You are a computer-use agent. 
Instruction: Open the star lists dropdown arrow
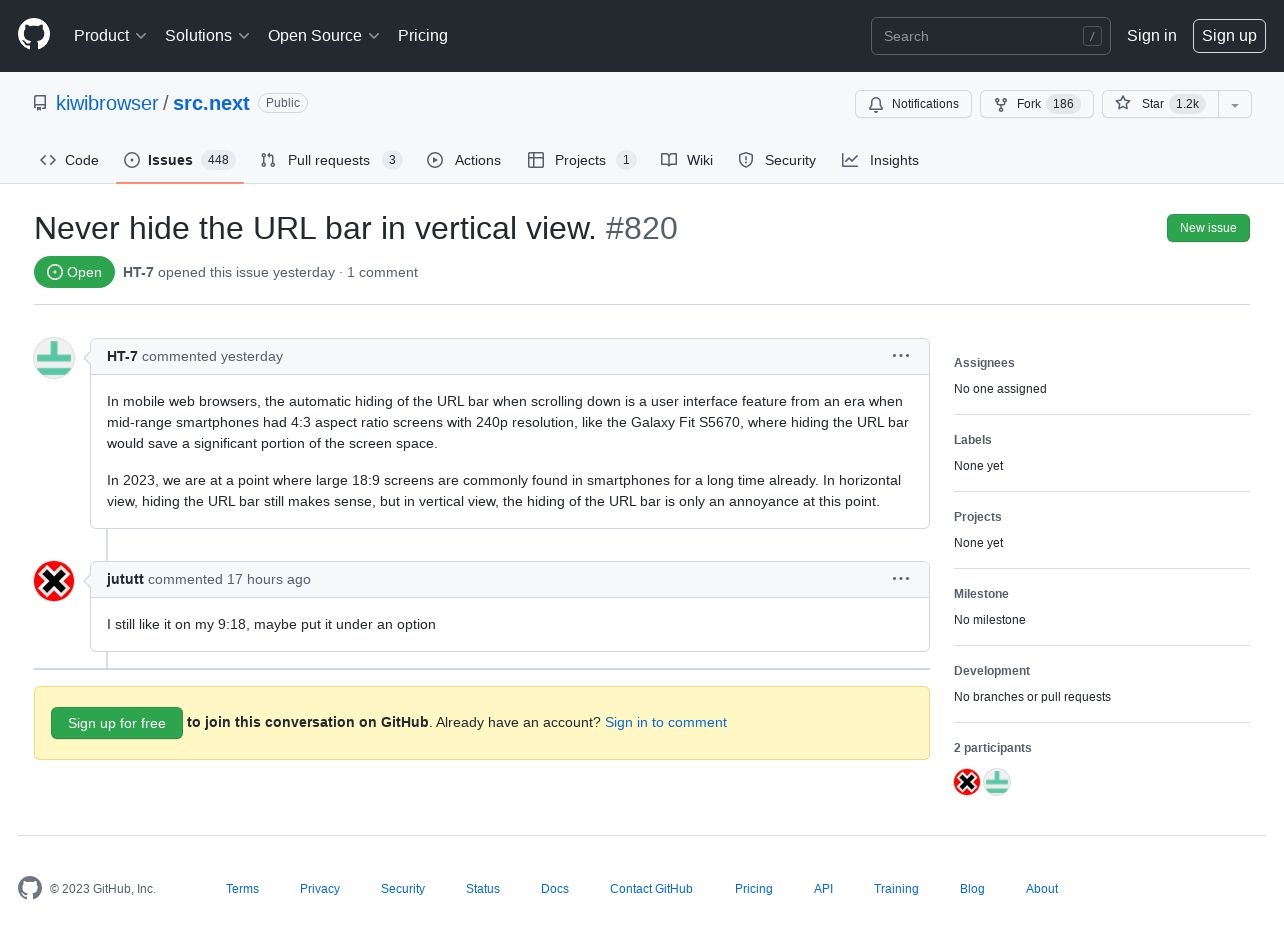(1235, 104)
